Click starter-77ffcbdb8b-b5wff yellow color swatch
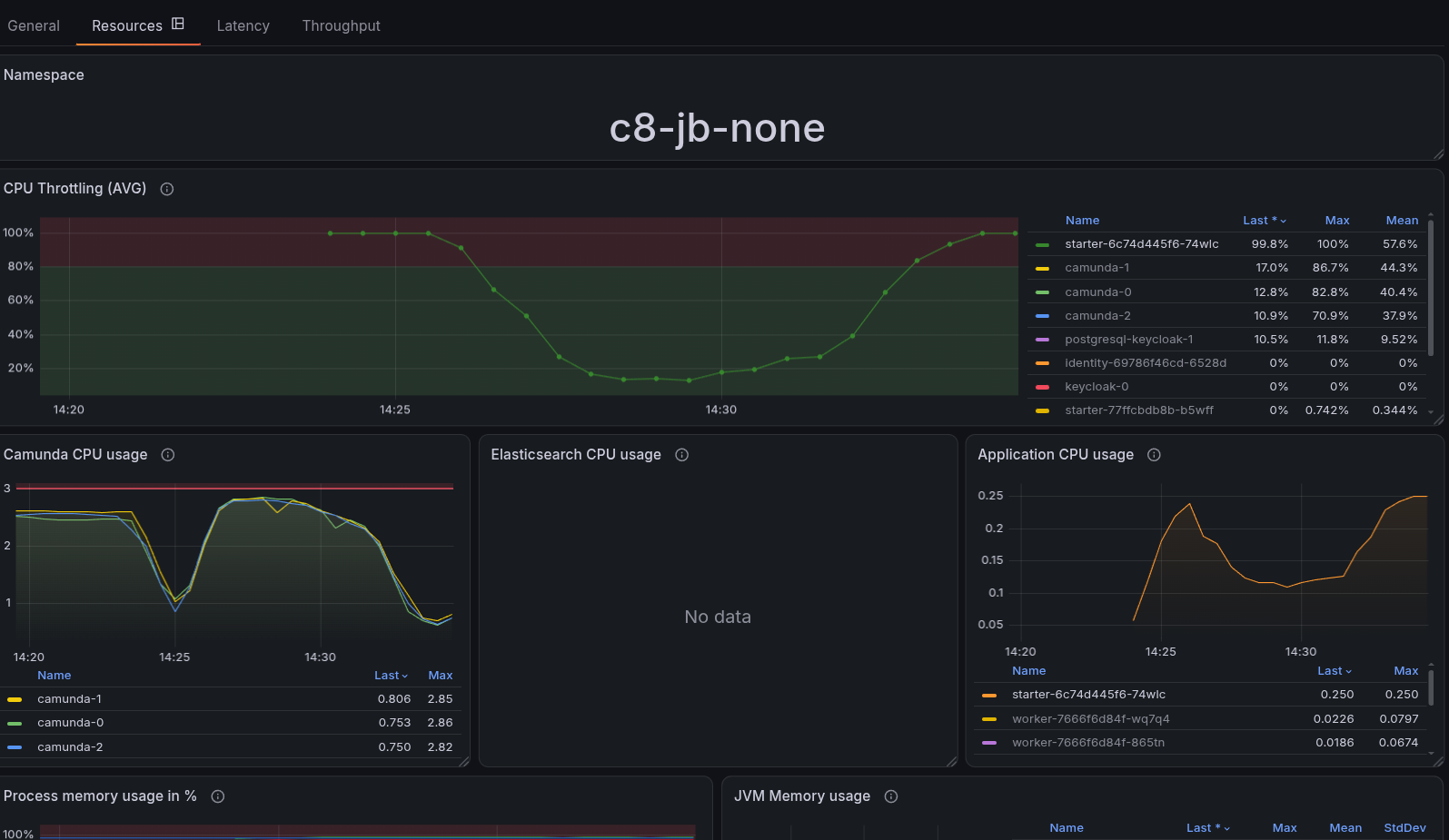1449x840 pixels. (1043, 410)
